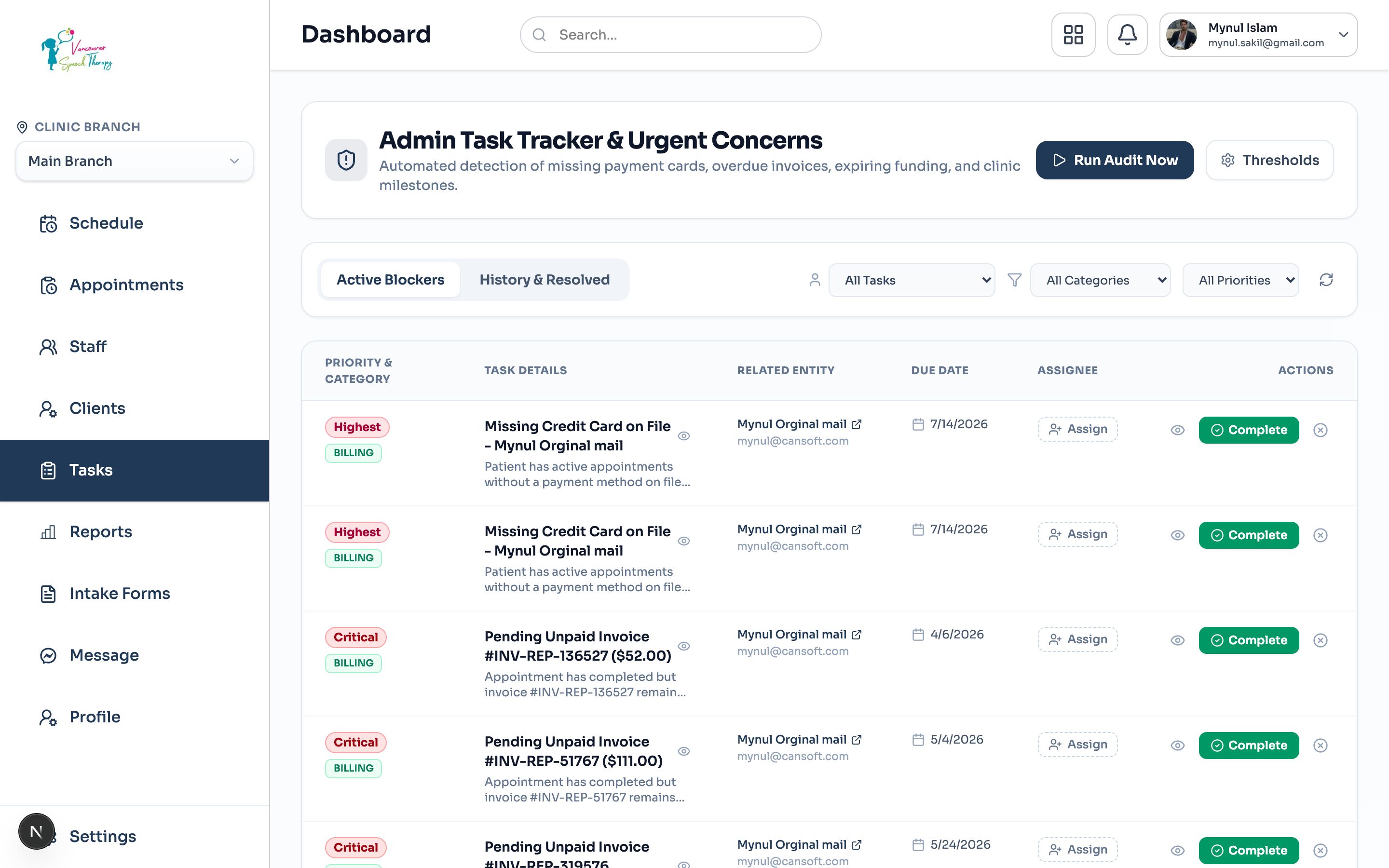The width and height of the screenshot is (1389, 868).
Task: Open external link icon in INV-REP-51767 row
Action: click(857, 739)
